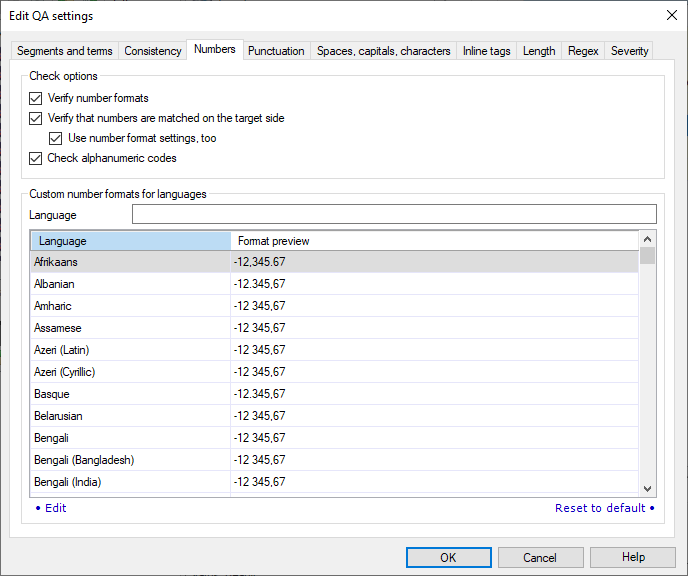Sort by the Language column header
688x576 pixels.
pos(131,241)
